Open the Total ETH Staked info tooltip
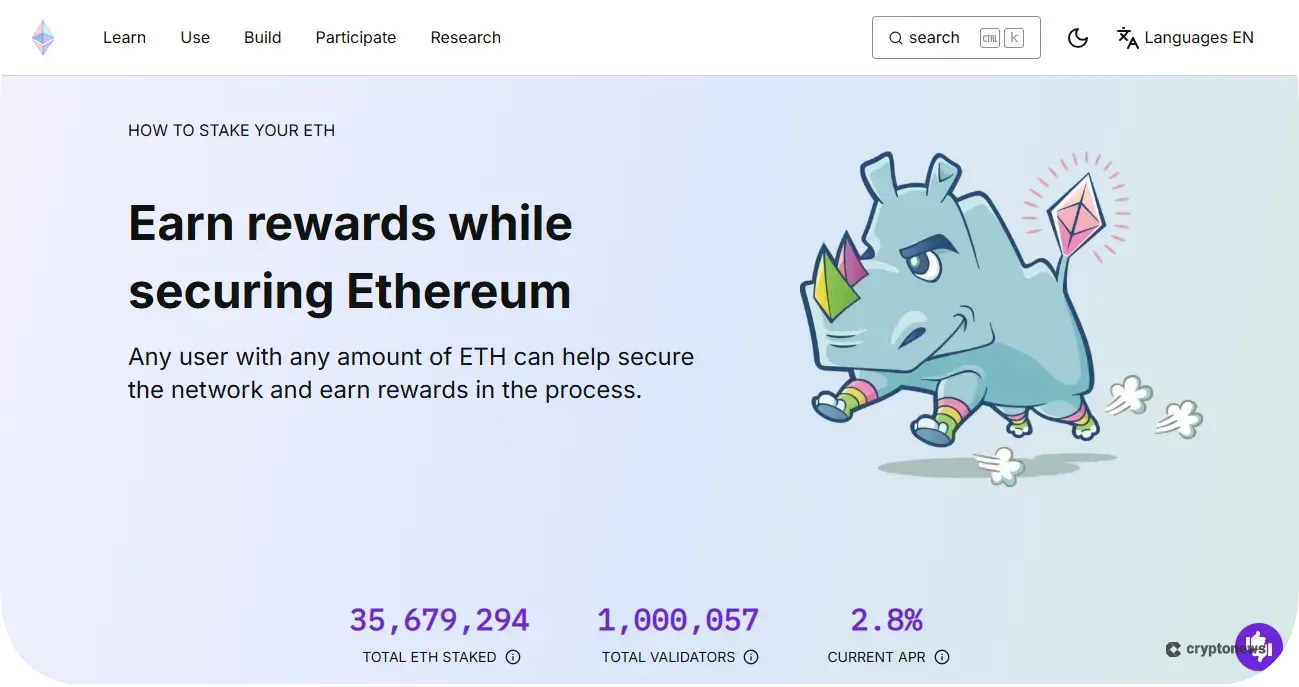The image size is (1299, 687). pyautogui.click(x=513, y=657)
